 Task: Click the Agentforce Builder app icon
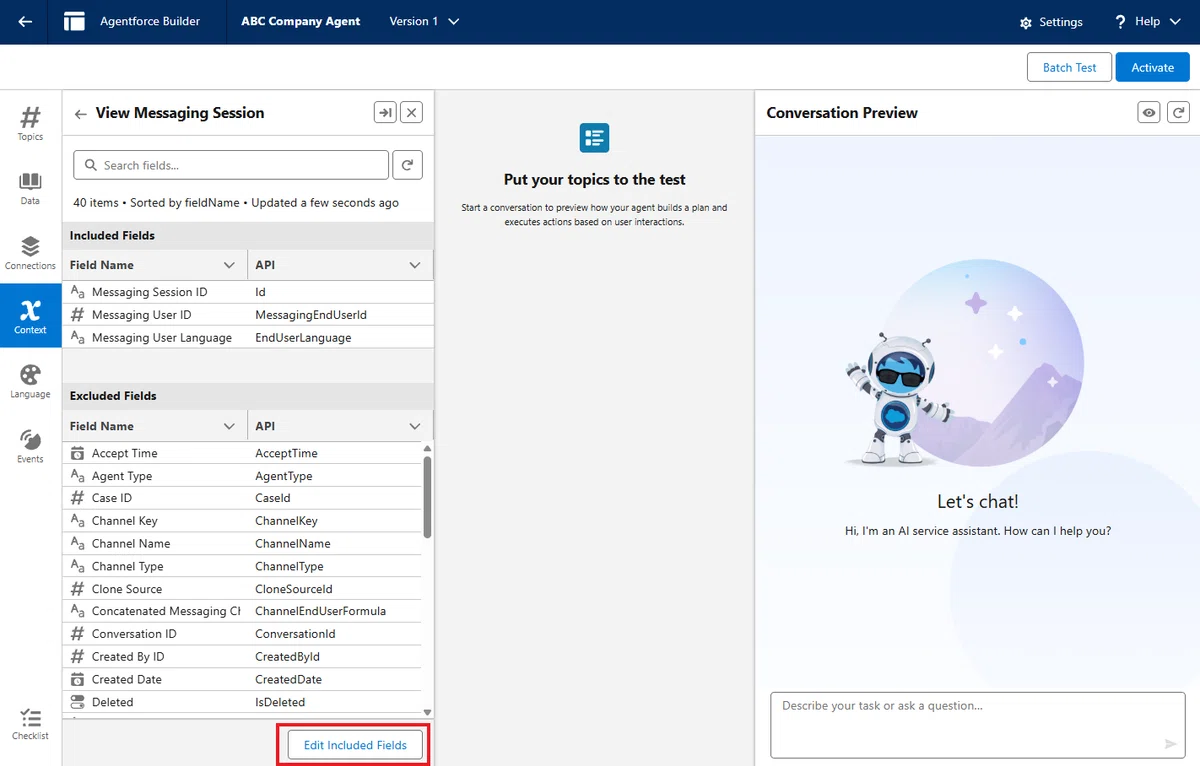point(74,21)
